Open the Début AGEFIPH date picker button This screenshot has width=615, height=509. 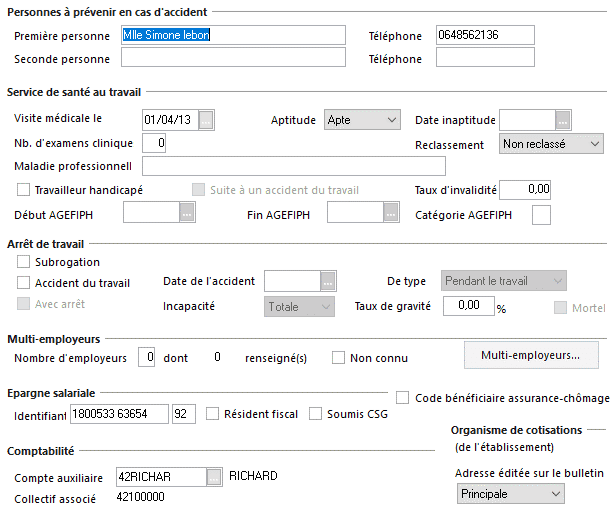pyautogui.click(x=186, y=212)
